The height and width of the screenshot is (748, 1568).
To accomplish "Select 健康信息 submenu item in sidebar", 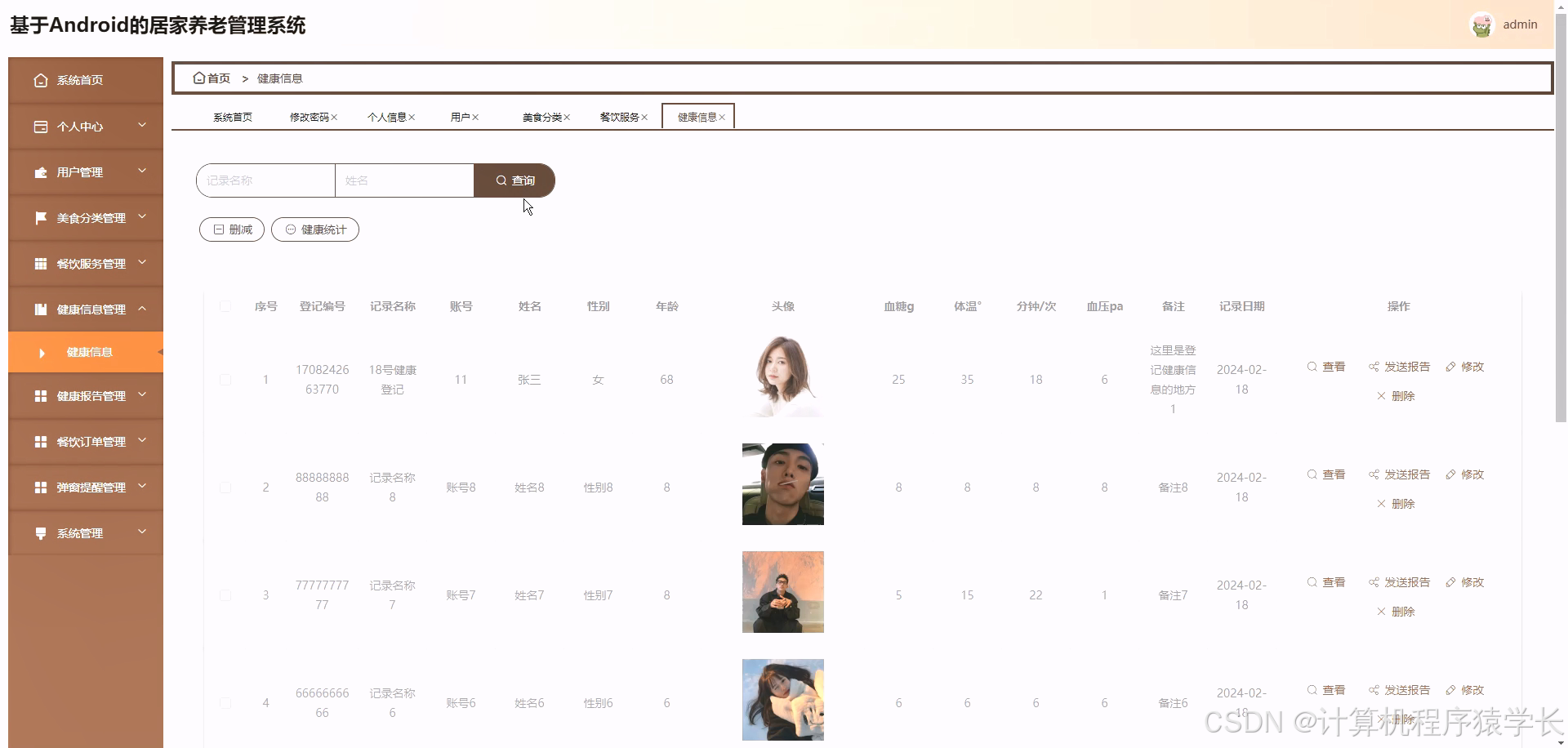I will (x=86, y=352).
